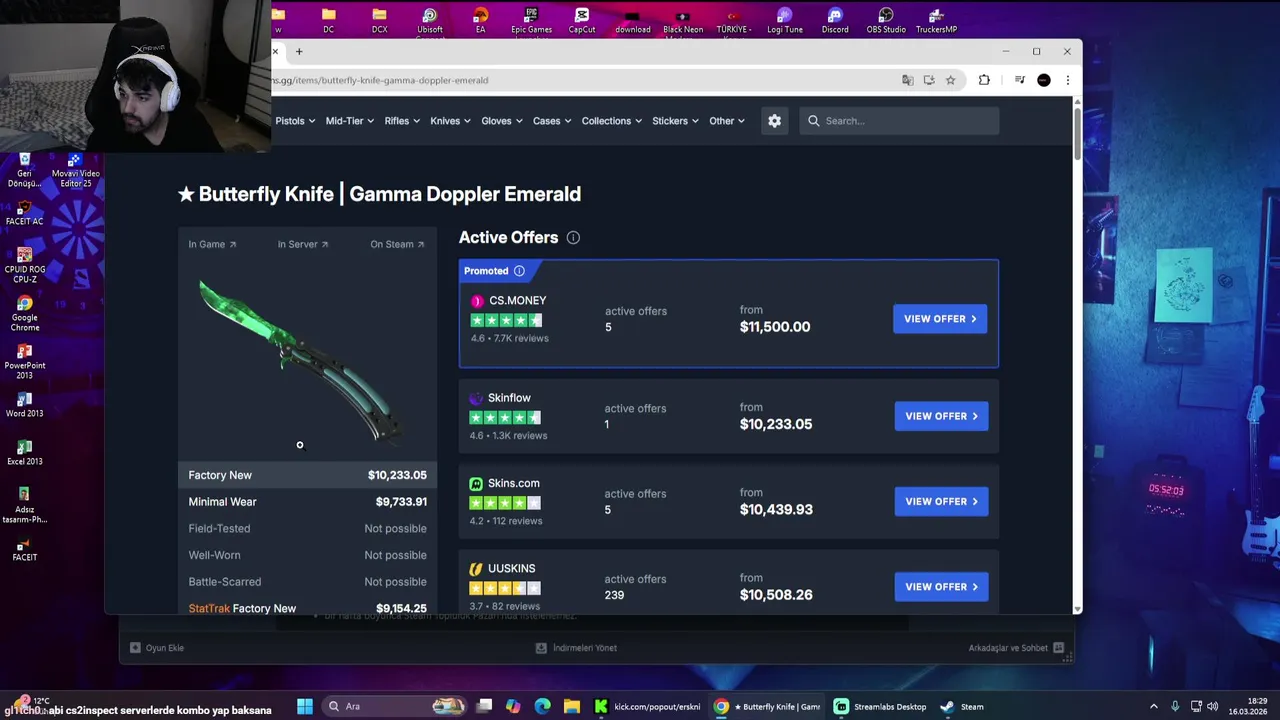The height and width of the screenshot is (720, 1280).
Task: Click İndirmeleri Yönet in Steam window
Action: click(x=576, y=648)
